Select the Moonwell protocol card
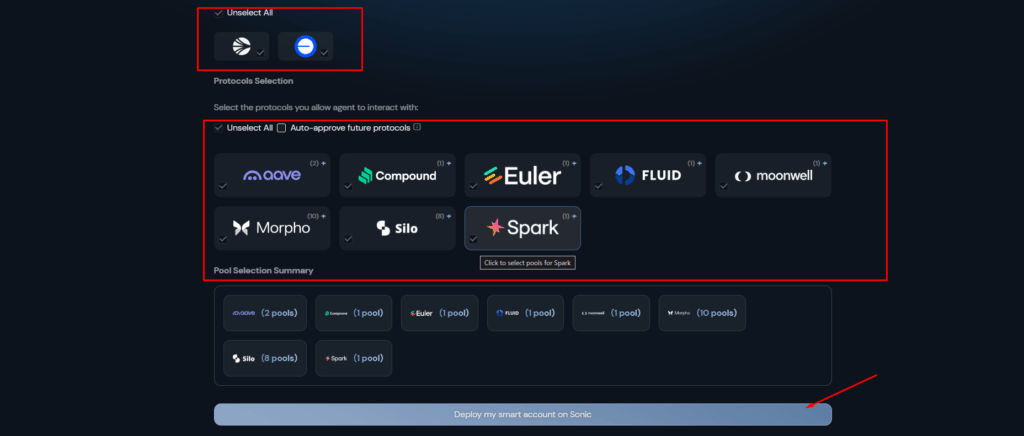Viewport: 1024px width, 436px height. [772, 175]
